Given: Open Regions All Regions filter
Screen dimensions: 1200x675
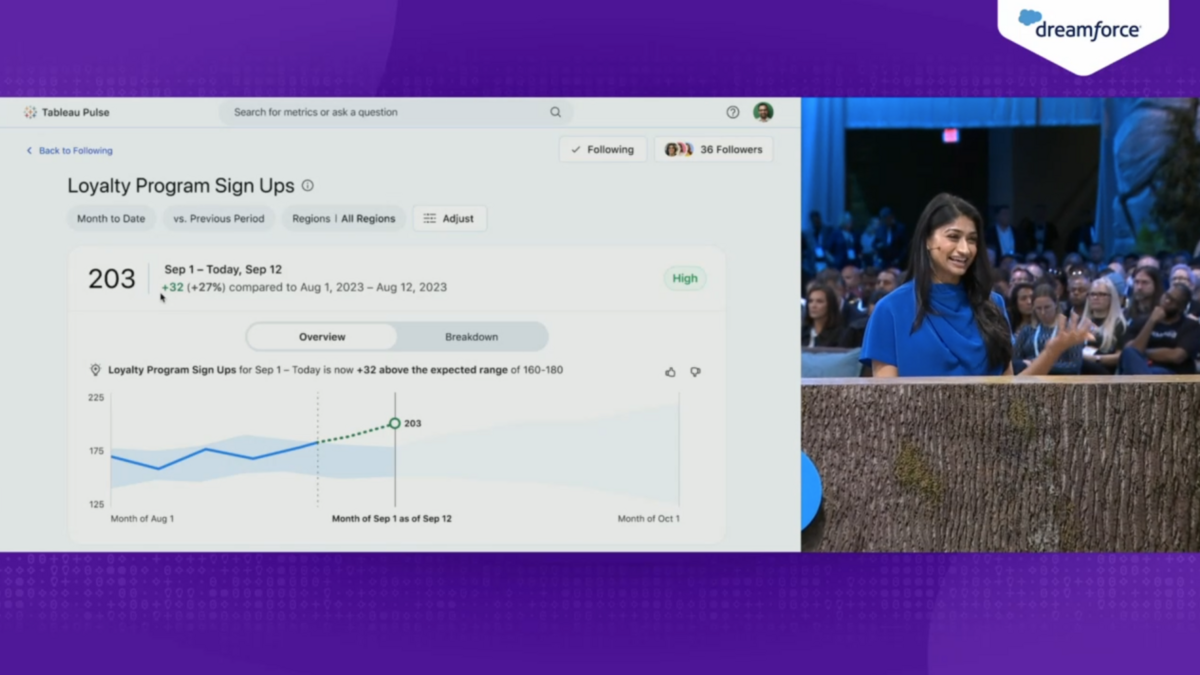Looking at the screenshot, I should [x=344, y=218].
